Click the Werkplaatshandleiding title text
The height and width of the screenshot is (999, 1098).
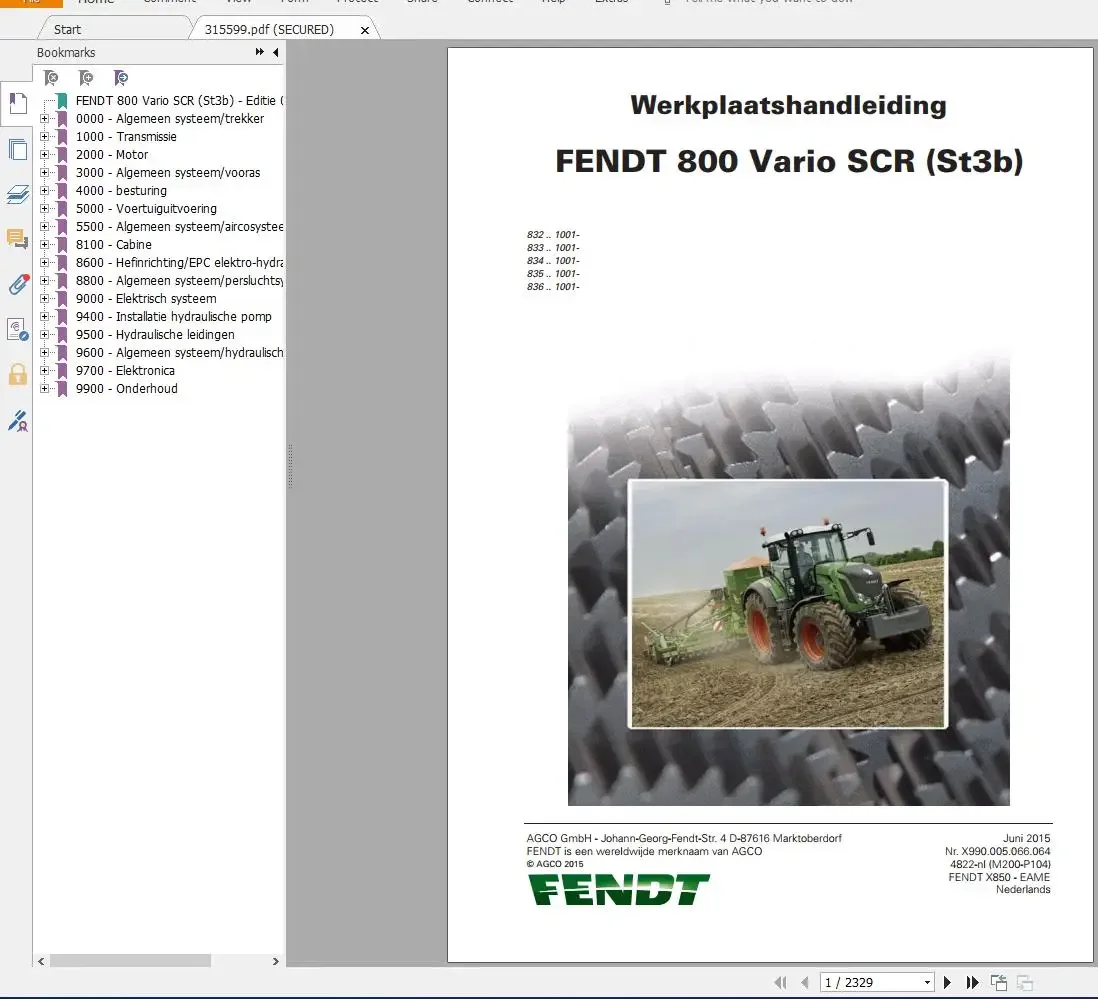click(788, 105)
